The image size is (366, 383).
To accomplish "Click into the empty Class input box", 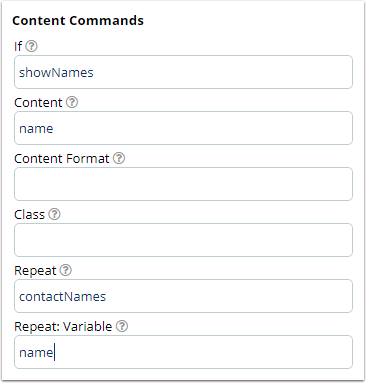I will [x=183, y=240].
